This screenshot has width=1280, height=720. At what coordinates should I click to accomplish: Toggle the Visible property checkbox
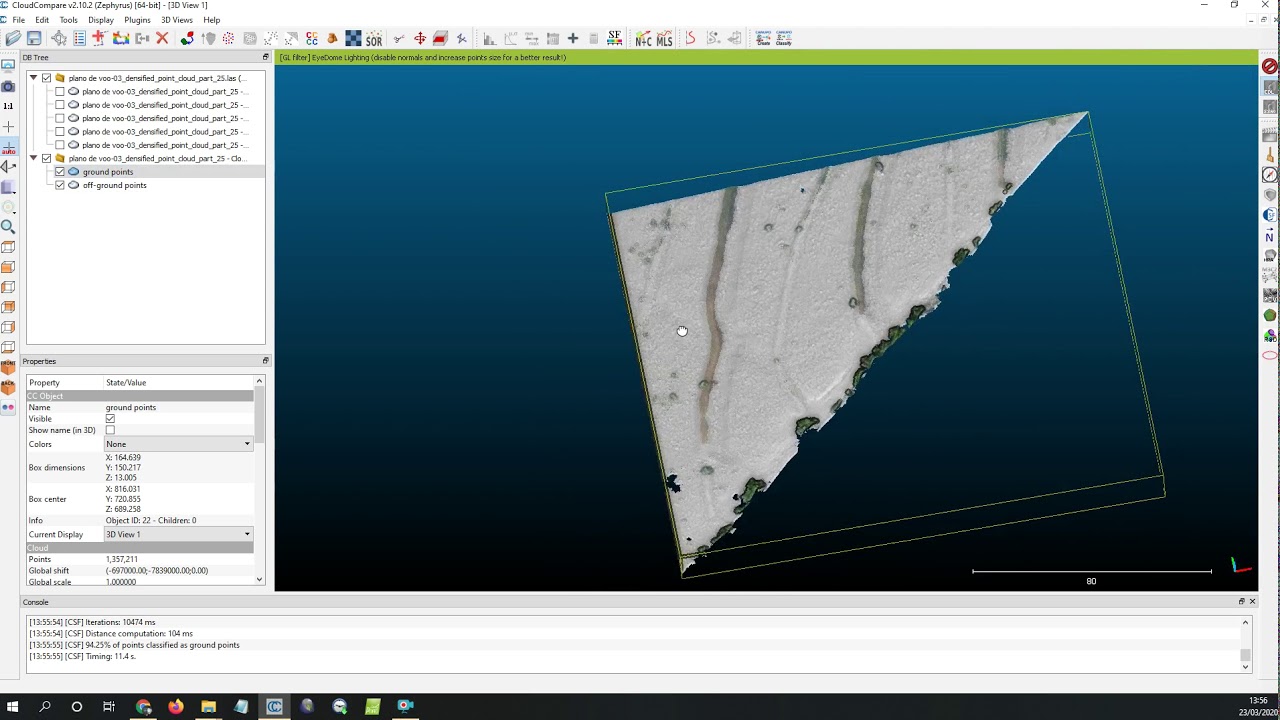tap(110, 419)
